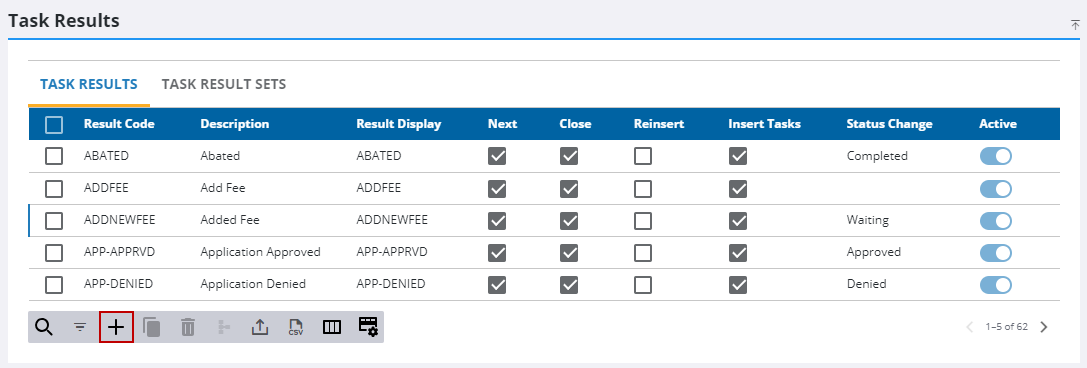Uncheck Close for the ABATED row

(x=569, y=157)
